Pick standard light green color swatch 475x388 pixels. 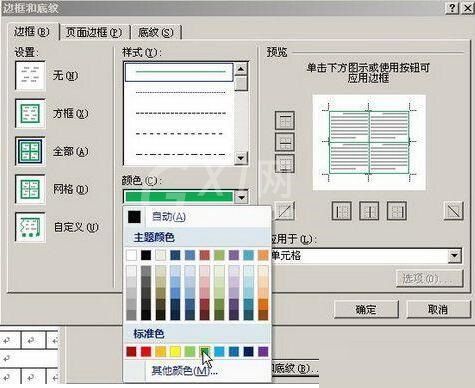pyautogui.click(x=190, y=351)
